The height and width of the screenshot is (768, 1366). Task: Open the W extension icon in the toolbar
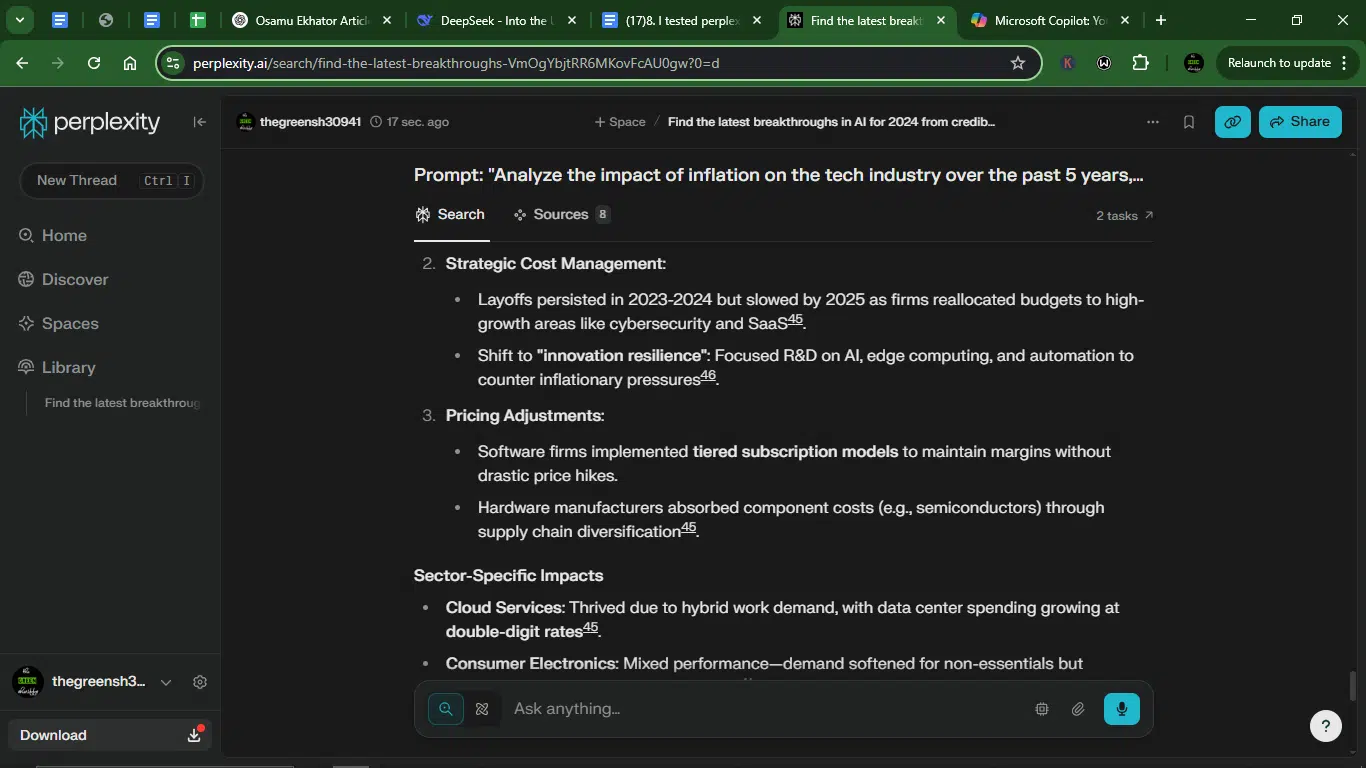(1104, 63)
